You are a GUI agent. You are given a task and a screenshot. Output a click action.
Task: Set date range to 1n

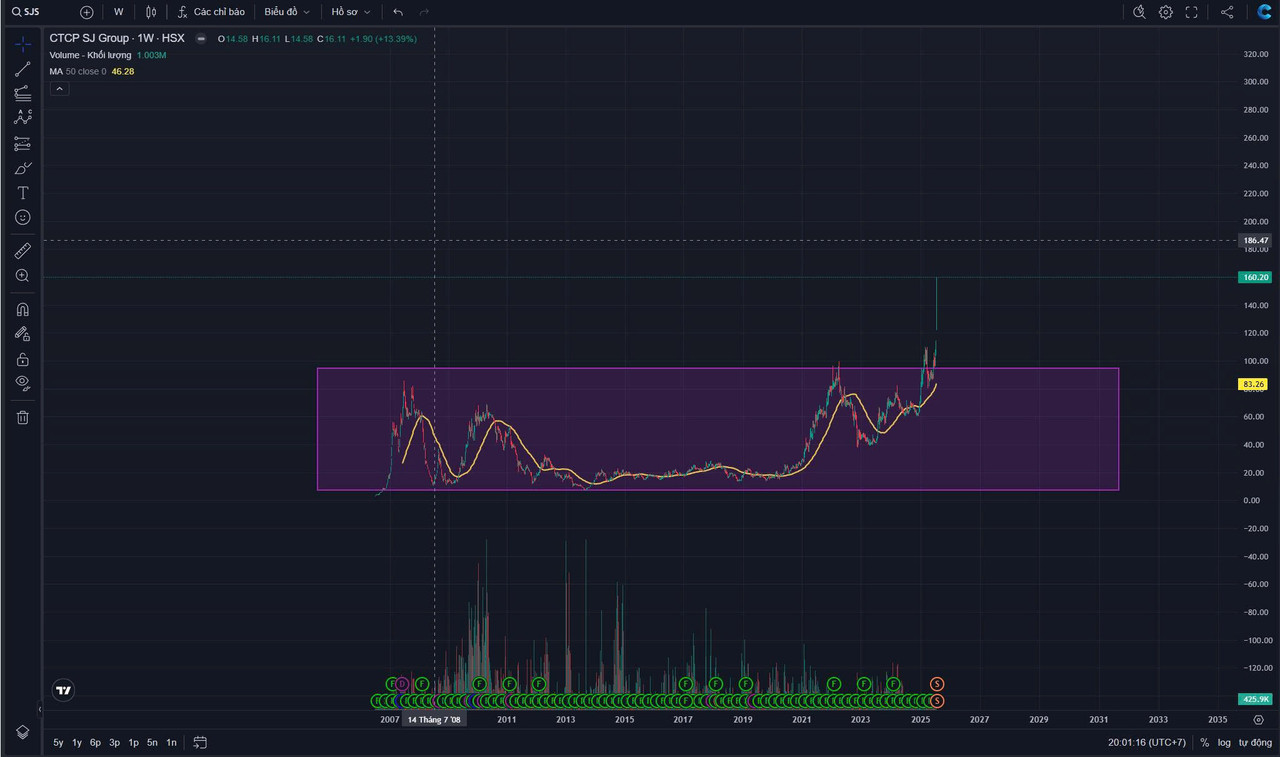(x=171, y=742)
